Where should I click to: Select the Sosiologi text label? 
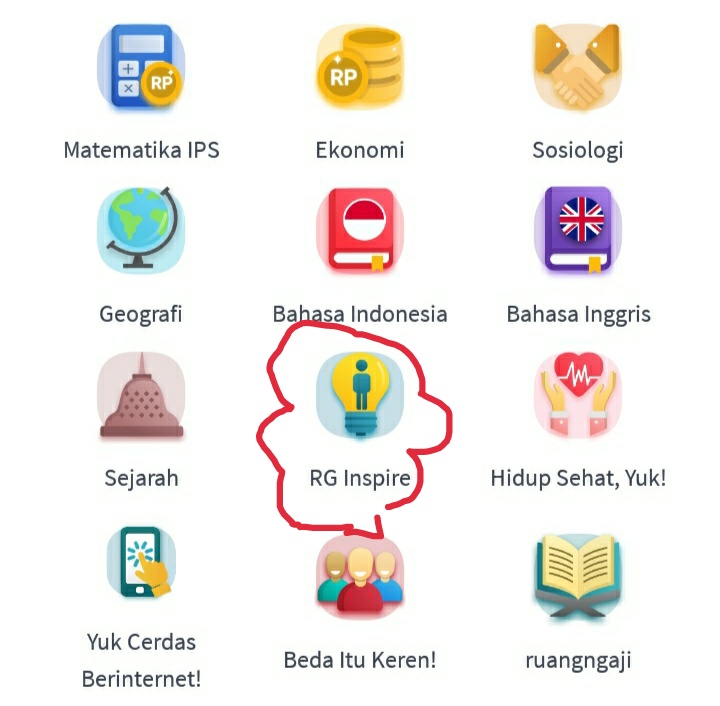pos(578,151)
